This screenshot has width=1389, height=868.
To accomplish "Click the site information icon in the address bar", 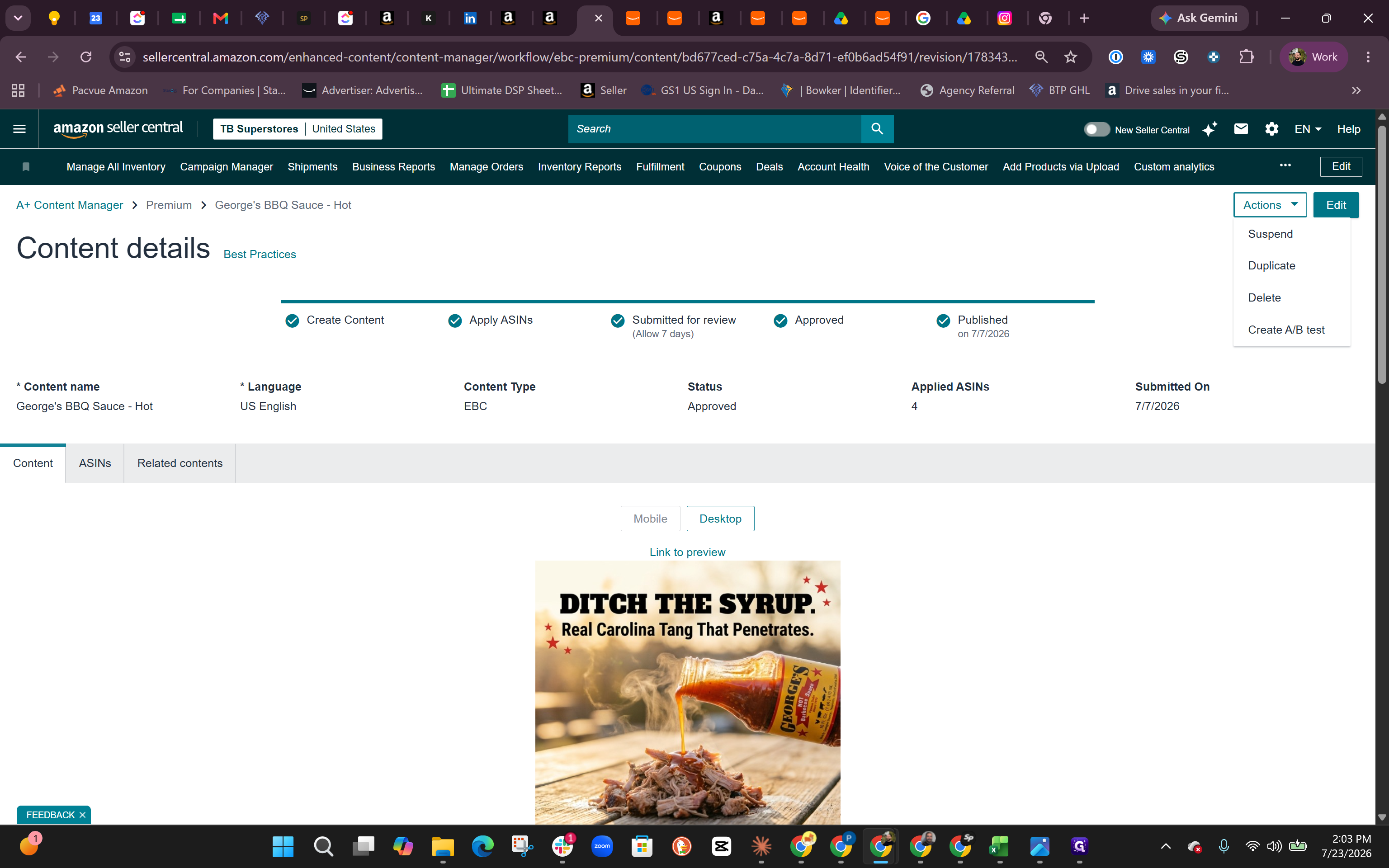I will [124, 57].
